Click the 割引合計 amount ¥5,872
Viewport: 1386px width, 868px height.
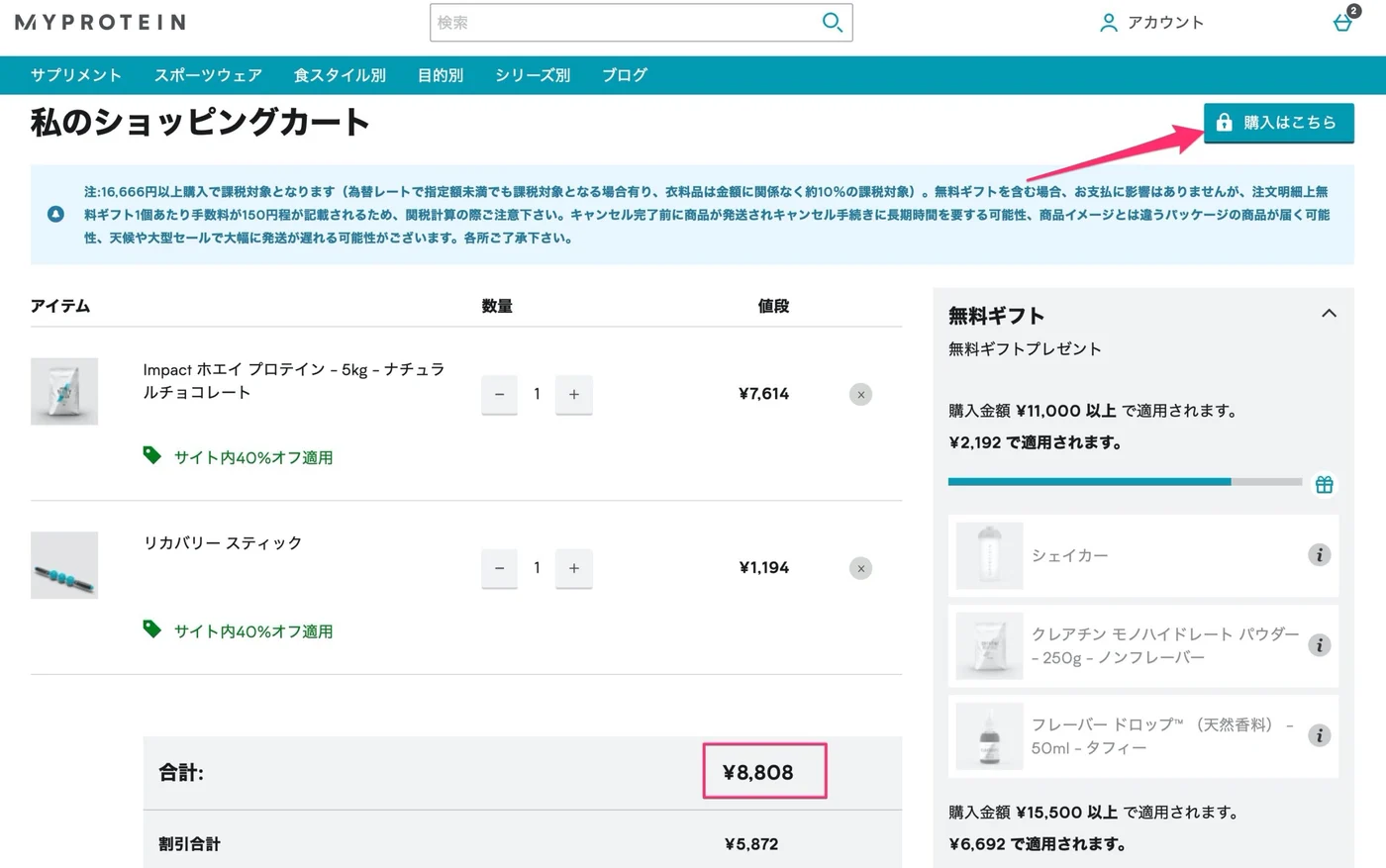751,844
